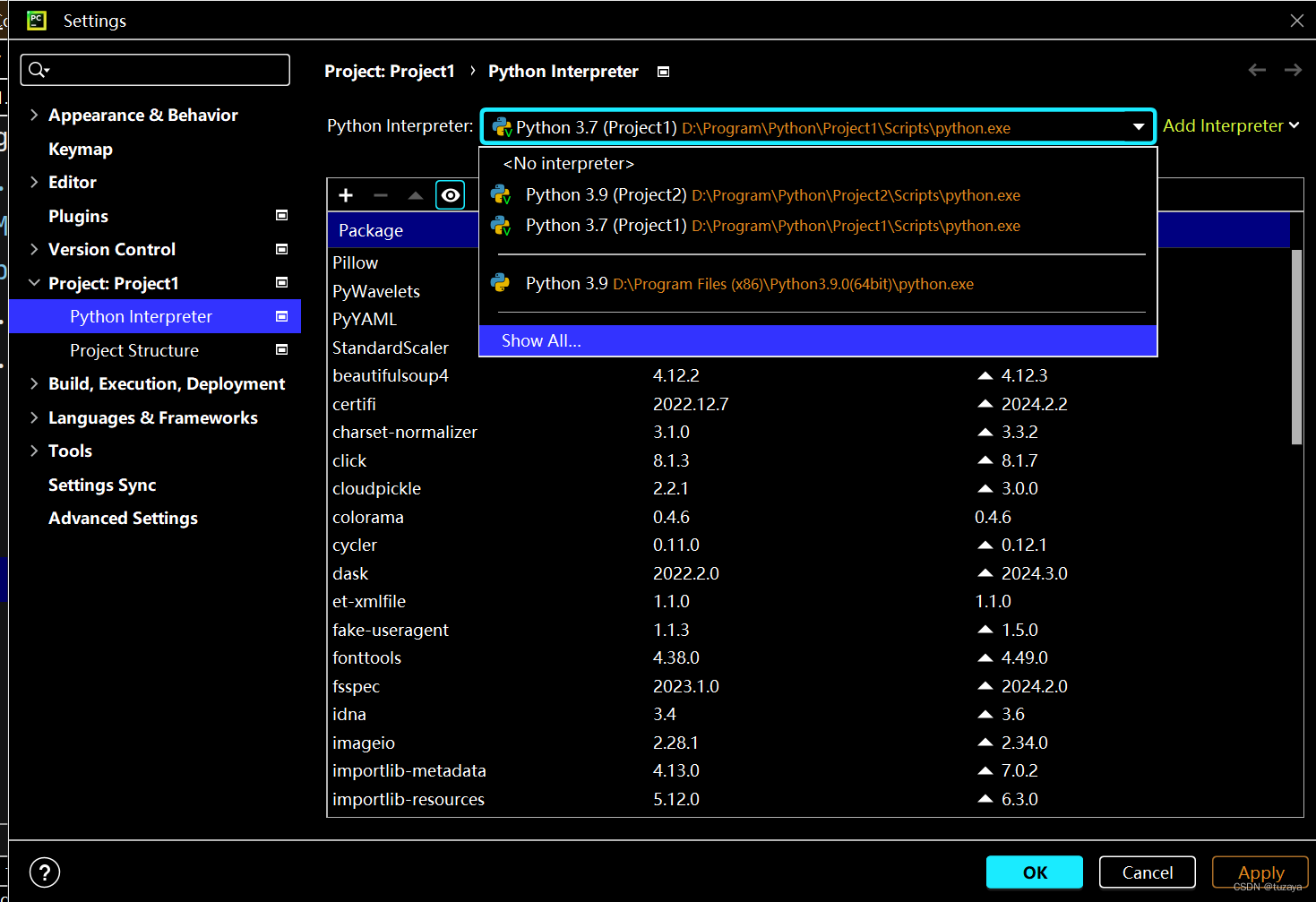Open the Keymap settings page
The width and height of the screenshot is (1316, 902).
(81, 149)
